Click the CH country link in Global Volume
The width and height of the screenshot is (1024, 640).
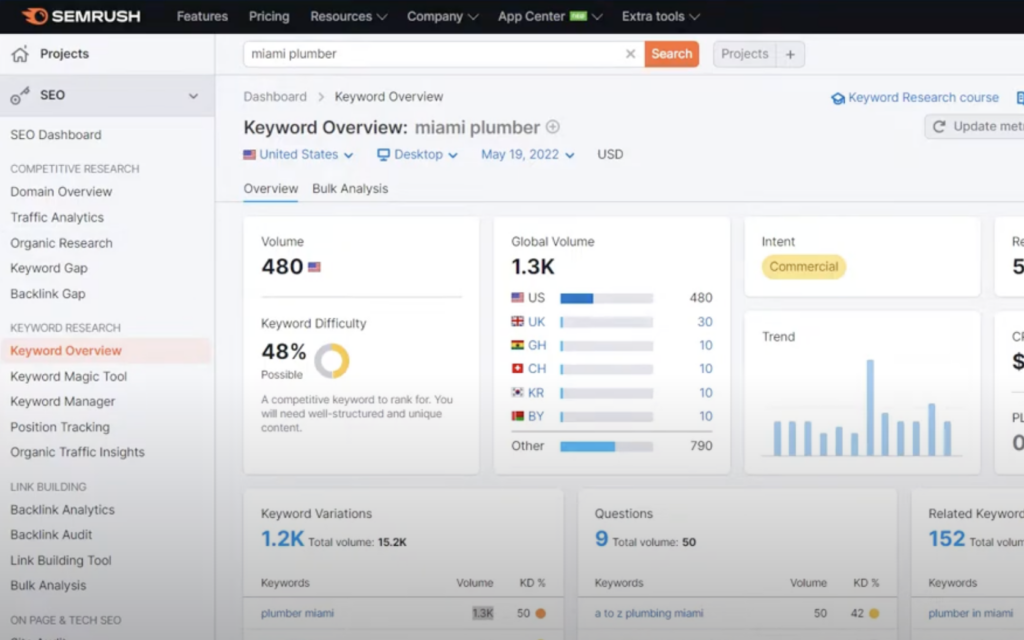pos(537,369)
